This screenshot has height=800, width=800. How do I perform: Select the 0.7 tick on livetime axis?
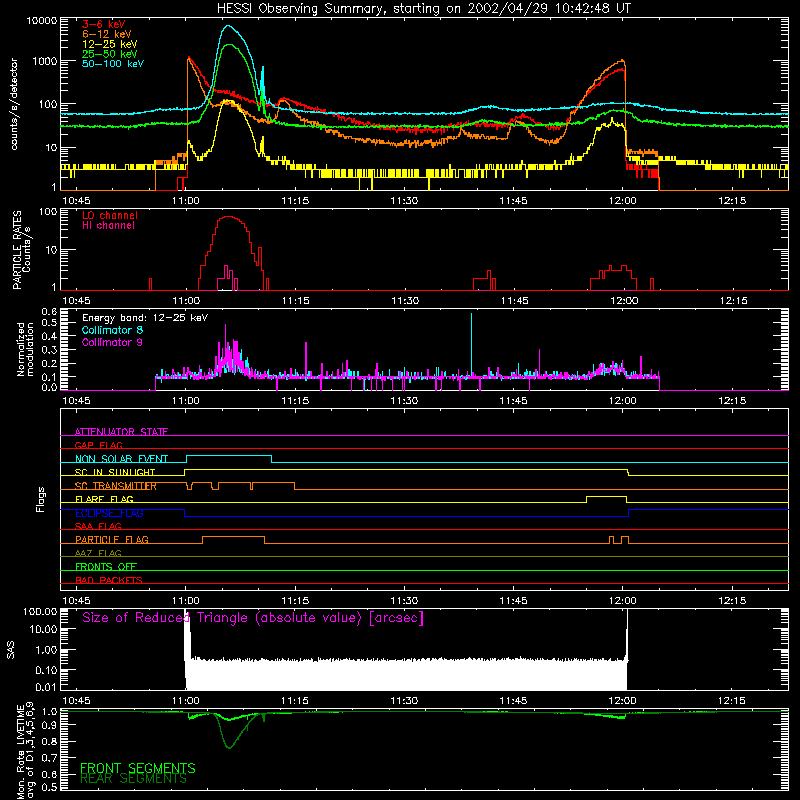(49, 759)
